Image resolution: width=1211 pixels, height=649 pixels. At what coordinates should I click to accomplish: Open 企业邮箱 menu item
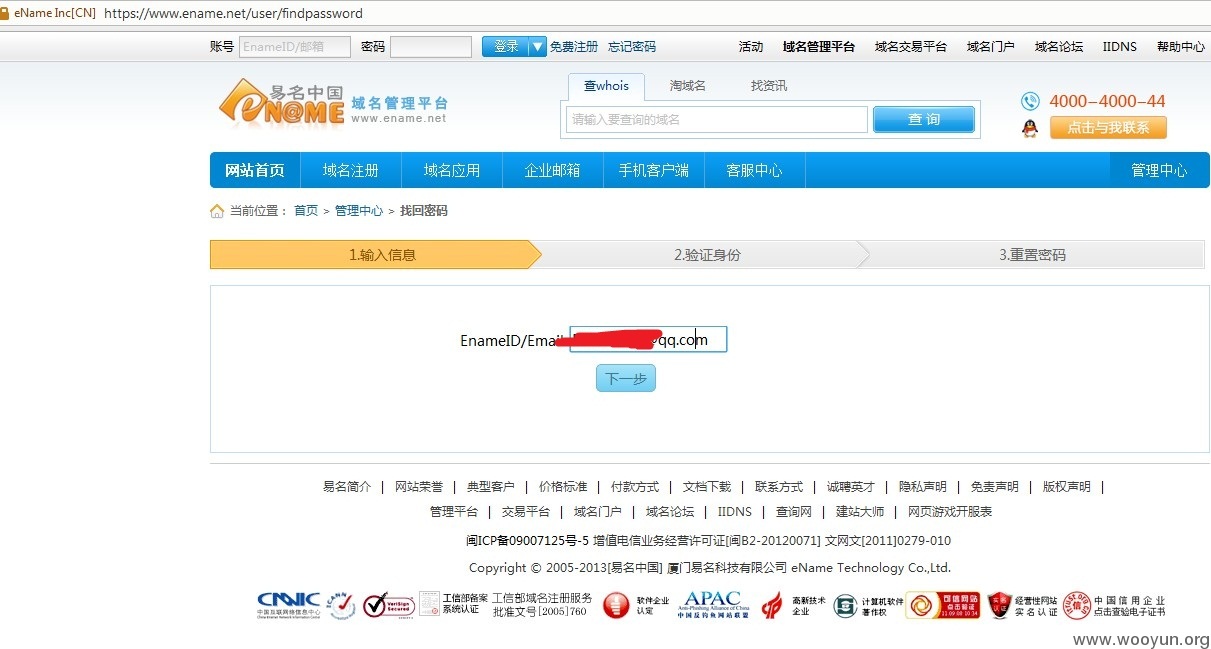553,170
